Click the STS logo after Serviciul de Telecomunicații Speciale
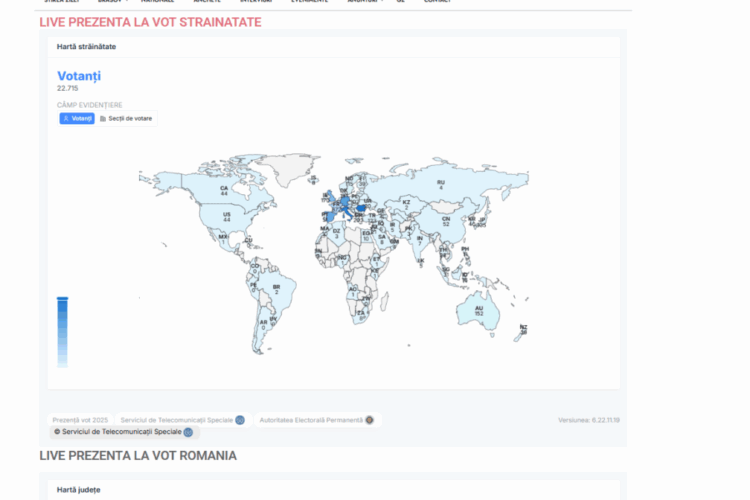This screenshot has height=500, width=750. coord(240,420)
